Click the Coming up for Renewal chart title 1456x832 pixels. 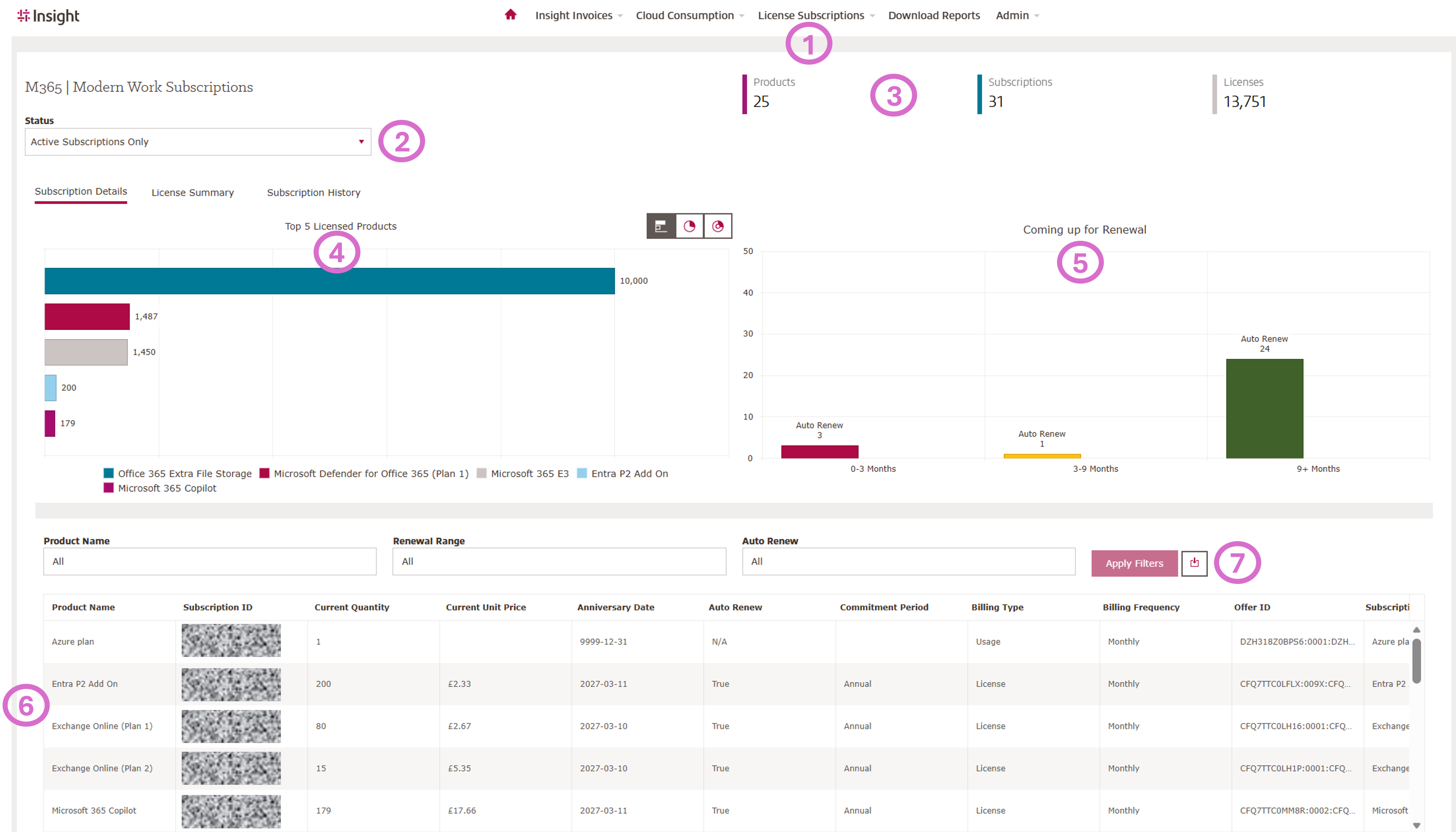coord(1084,230)
